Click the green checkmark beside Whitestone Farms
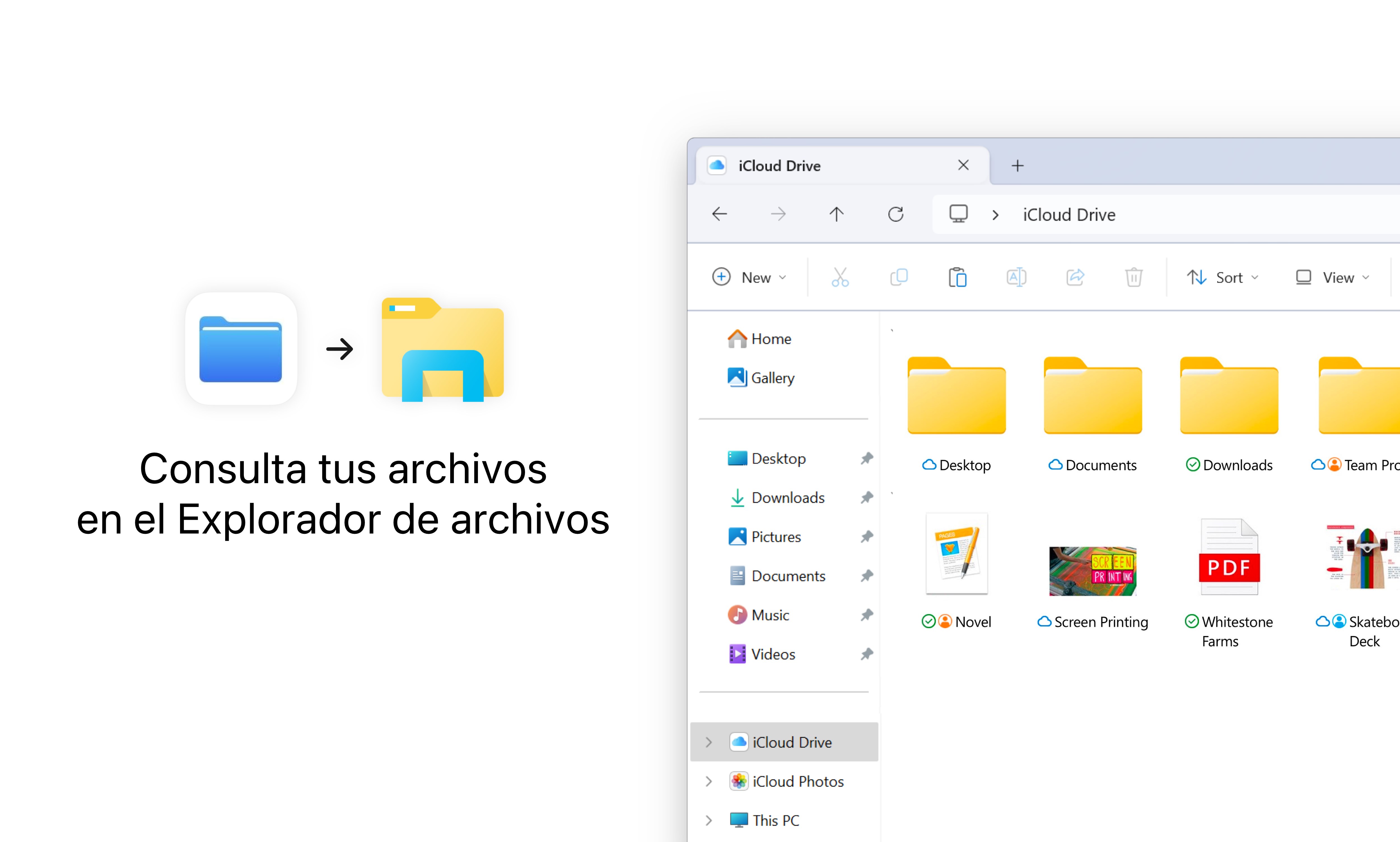Image resolution: width=1400 pixels, height=842 pixels. click(x=1192, y=621)
